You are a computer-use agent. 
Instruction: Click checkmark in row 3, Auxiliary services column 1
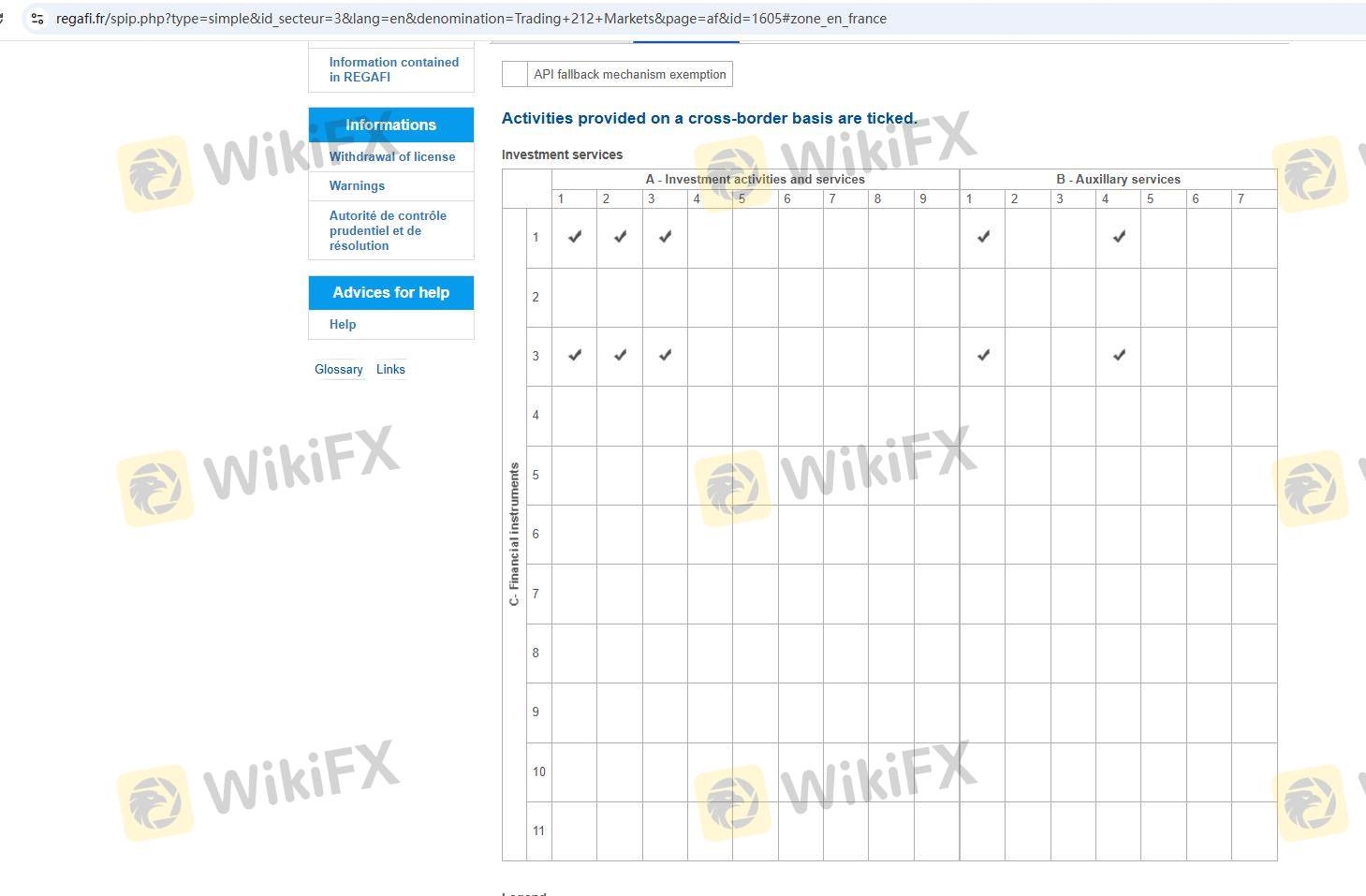click(983, 356)
